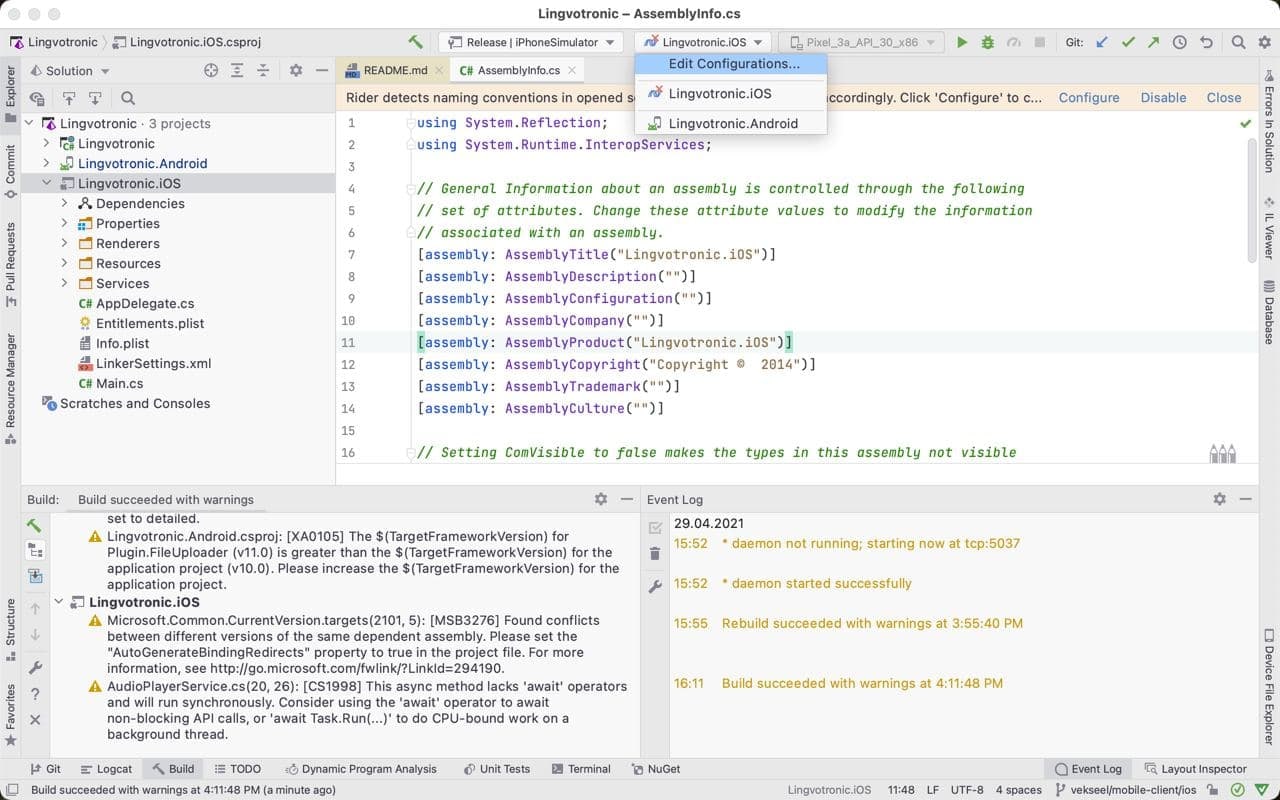Click LF line separator in status bar
The image size is (1280, 800).
pyautogui.click(x=932, y=789)
